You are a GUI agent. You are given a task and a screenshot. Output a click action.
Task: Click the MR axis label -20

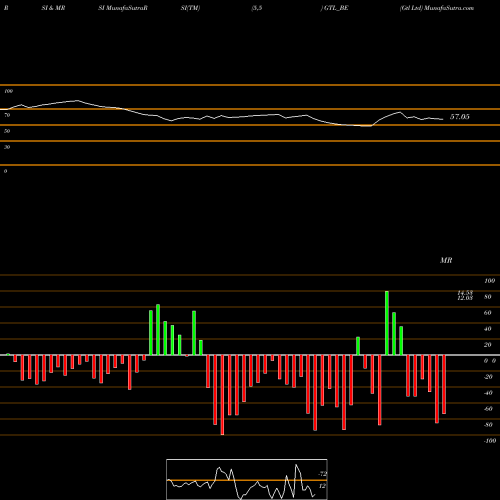point(488,377)
